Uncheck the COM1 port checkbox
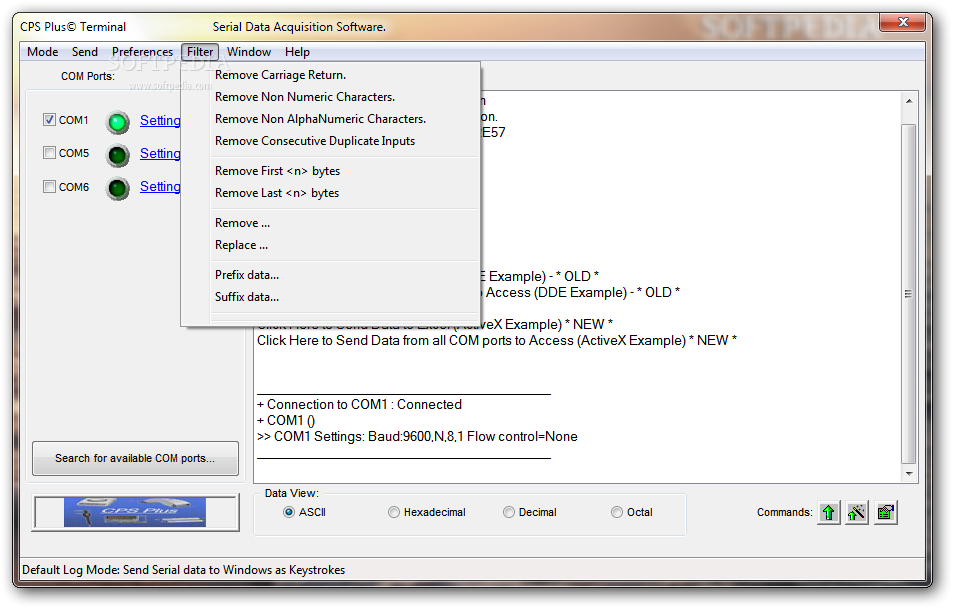The height and width of the screenshot is (608, 953). point(49,120)
